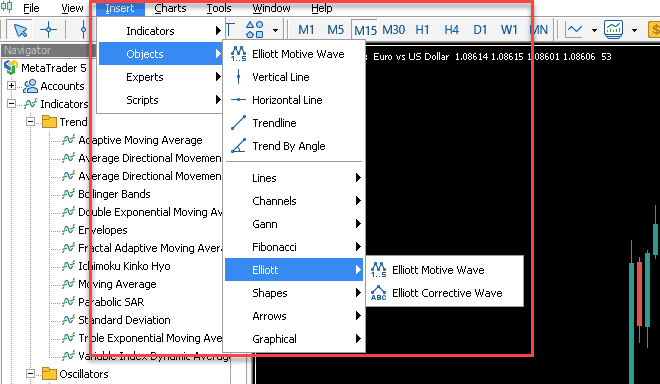The image size is (660, 384).
Task: Select Moving Average in Navigator
Action: click(117, 284)
